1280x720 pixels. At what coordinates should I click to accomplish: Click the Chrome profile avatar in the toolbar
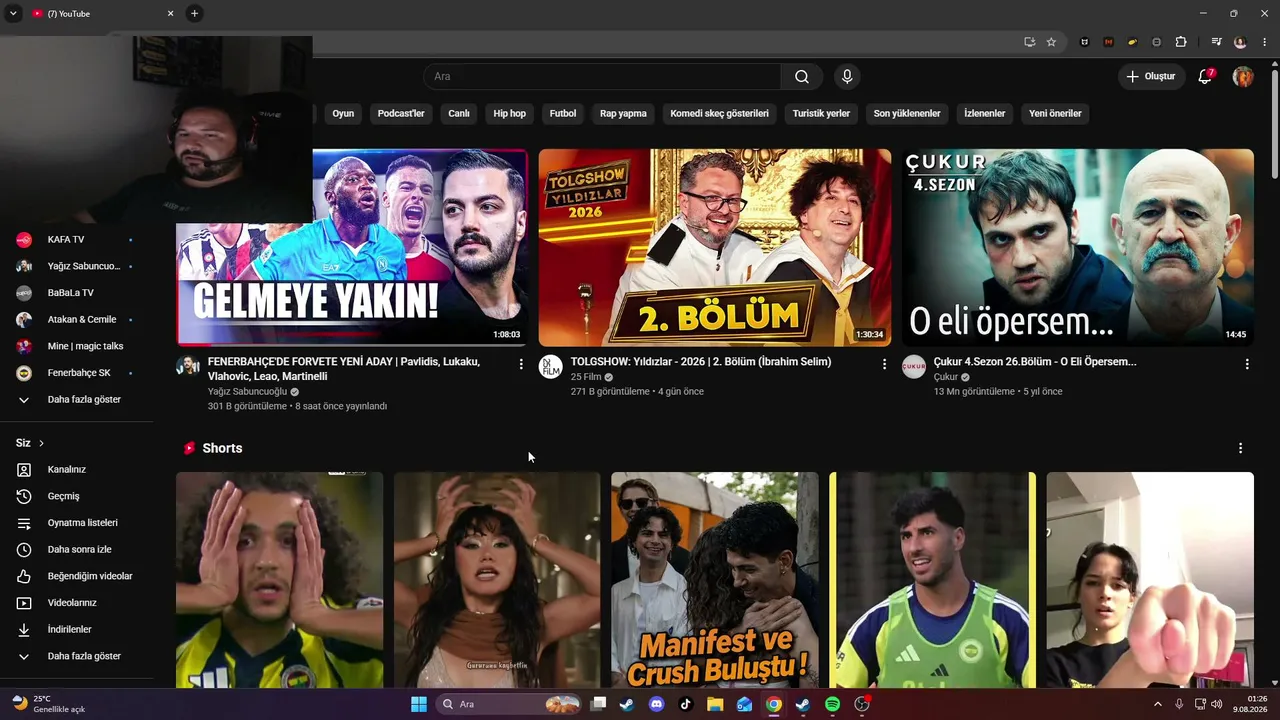click(1240, 42)
